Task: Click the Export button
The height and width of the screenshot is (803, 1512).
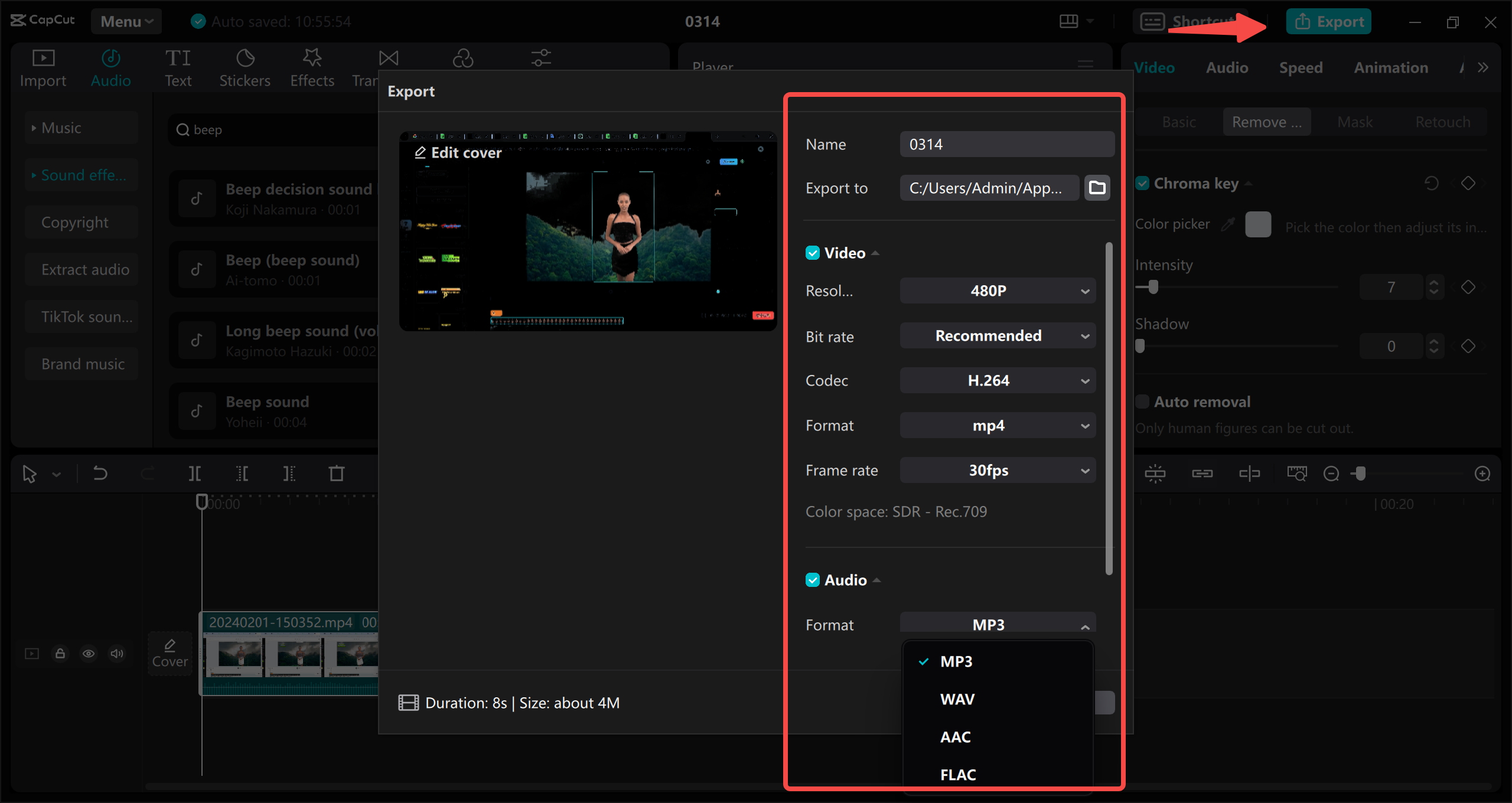Action: pyautogui.click(x=1328, y=21)
